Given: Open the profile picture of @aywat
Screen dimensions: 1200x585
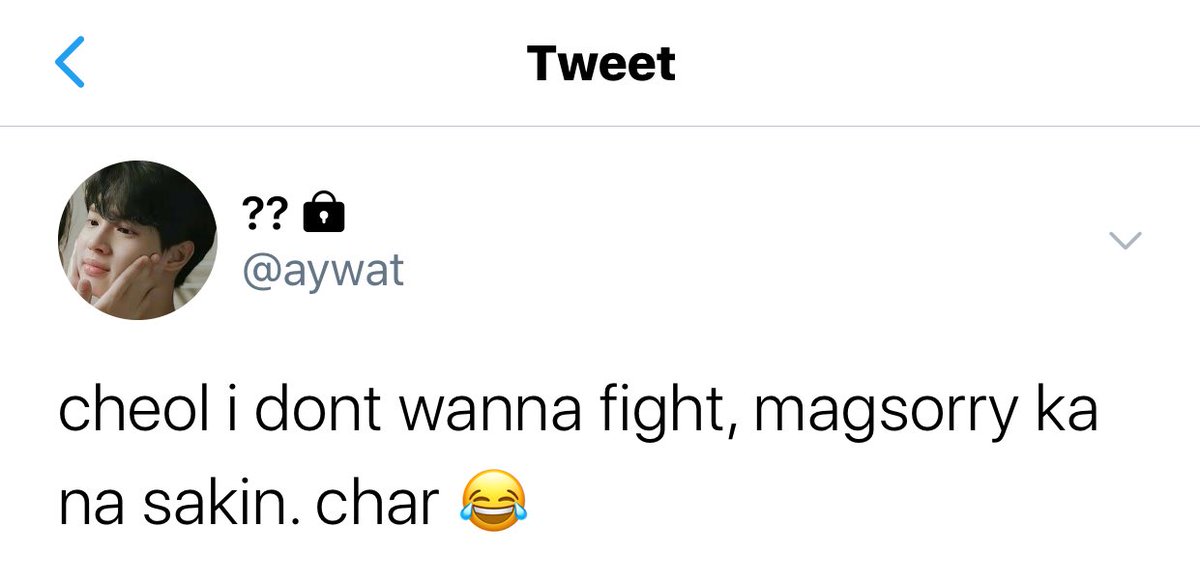Looking at the screenshot, I should (x=137, y=240).
